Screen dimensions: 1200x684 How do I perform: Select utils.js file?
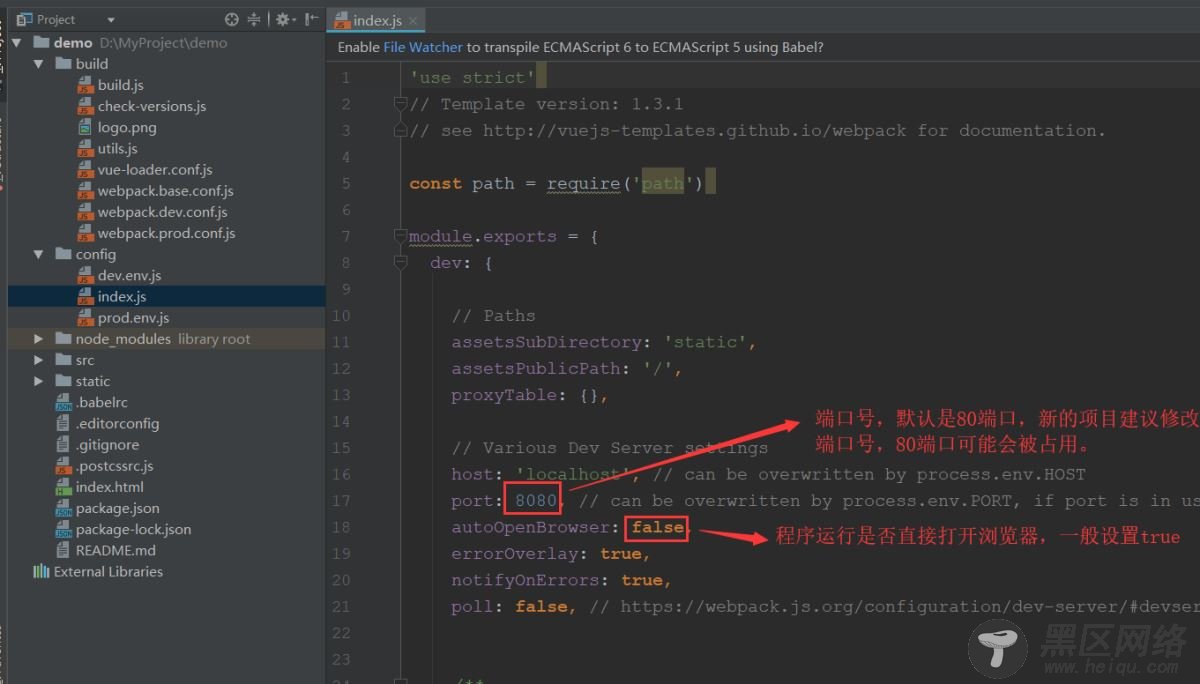tap(117, 148)
